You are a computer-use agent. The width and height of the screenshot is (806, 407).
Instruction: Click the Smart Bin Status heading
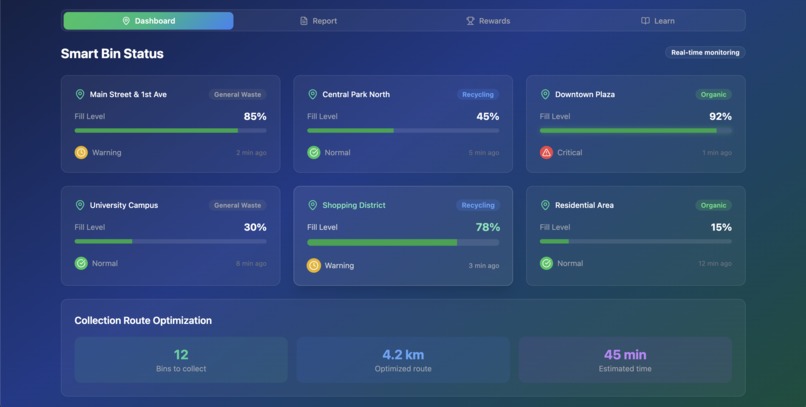point(112,54)
